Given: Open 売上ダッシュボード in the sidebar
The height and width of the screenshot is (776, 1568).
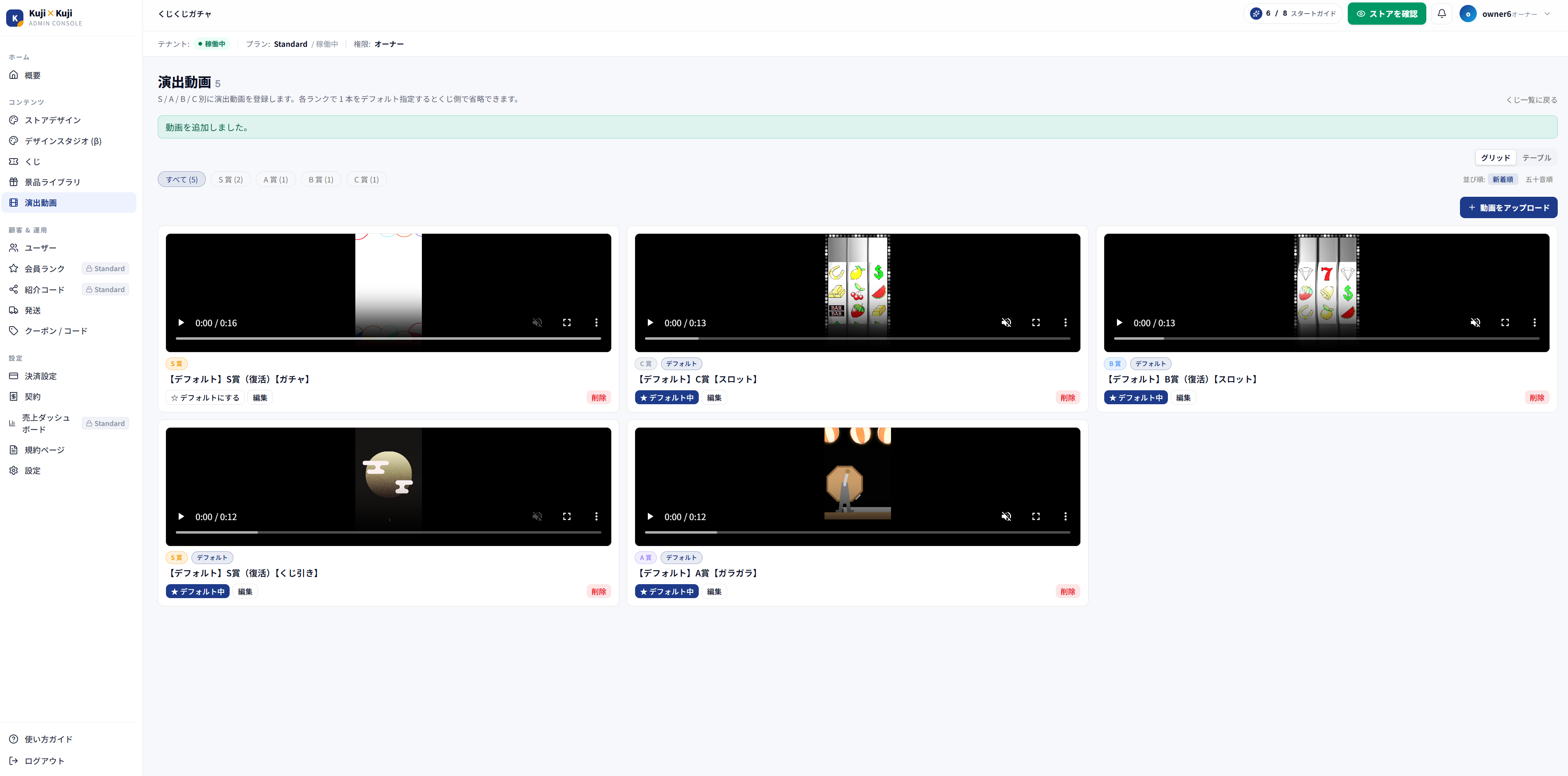Looking at the screenshot, I should [x=69, y=424].
